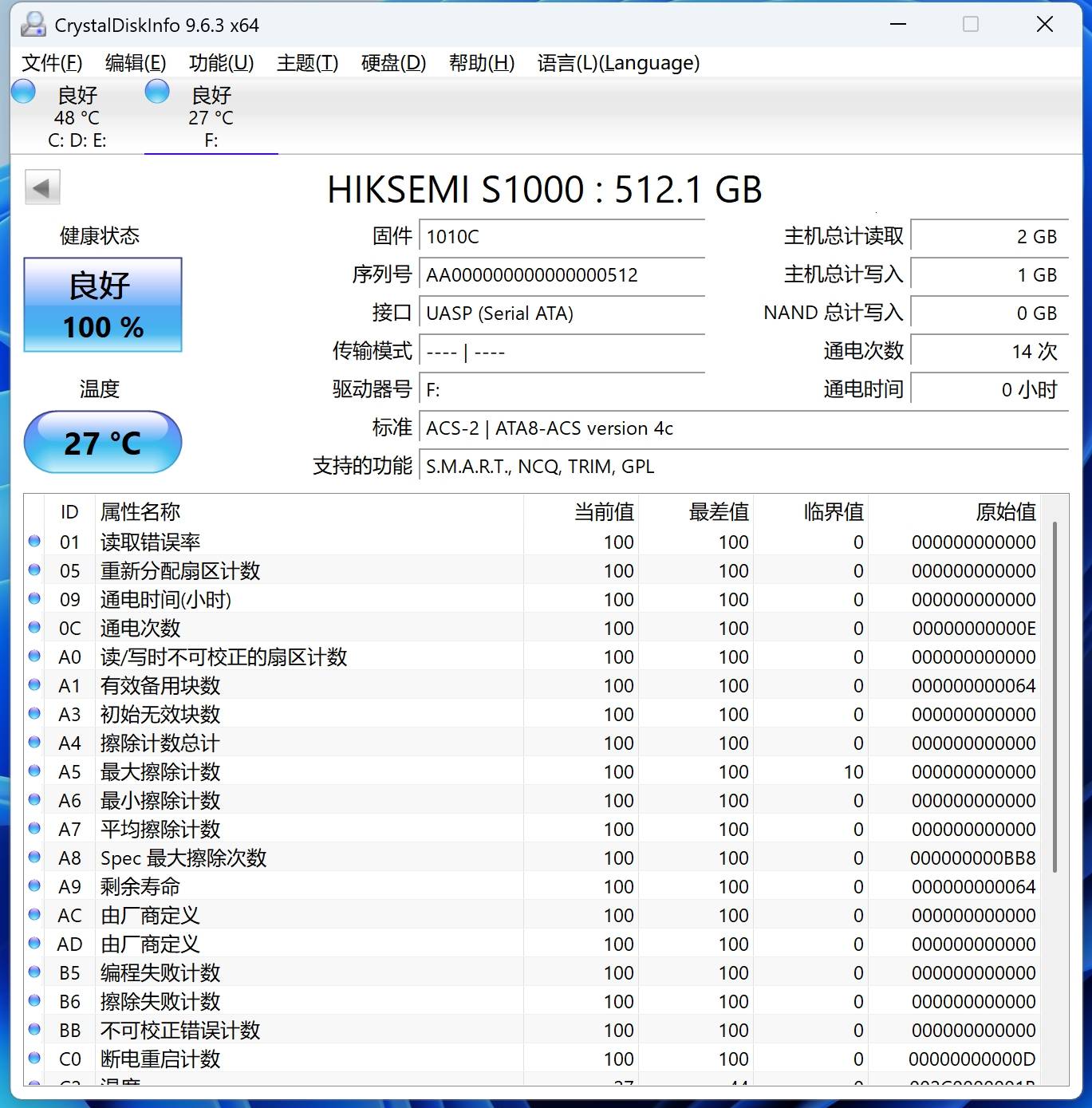Switch to the 良好 48 °C disk tab
Image resolution: width=1092 pixels, height=1108 pixels.
click(77, 116)
